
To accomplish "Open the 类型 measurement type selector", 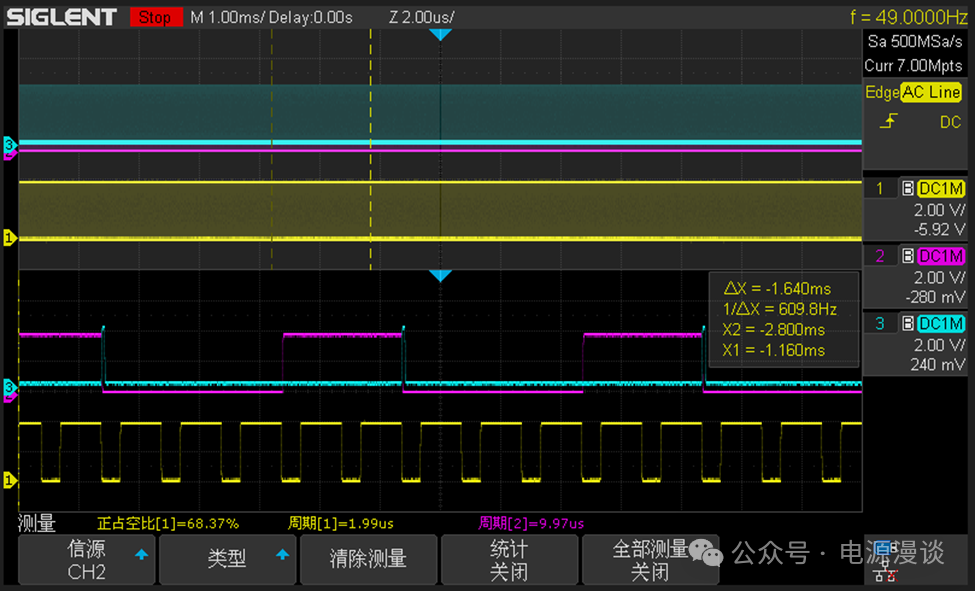I will (x=227, y=560).
